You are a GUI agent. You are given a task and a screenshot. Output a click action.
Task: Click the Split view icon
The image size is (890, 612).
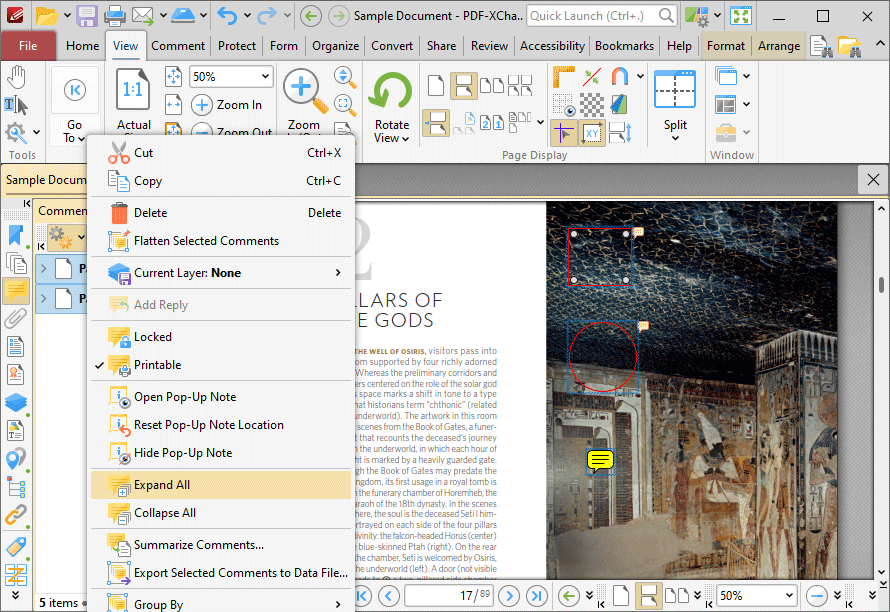(674, 90)
